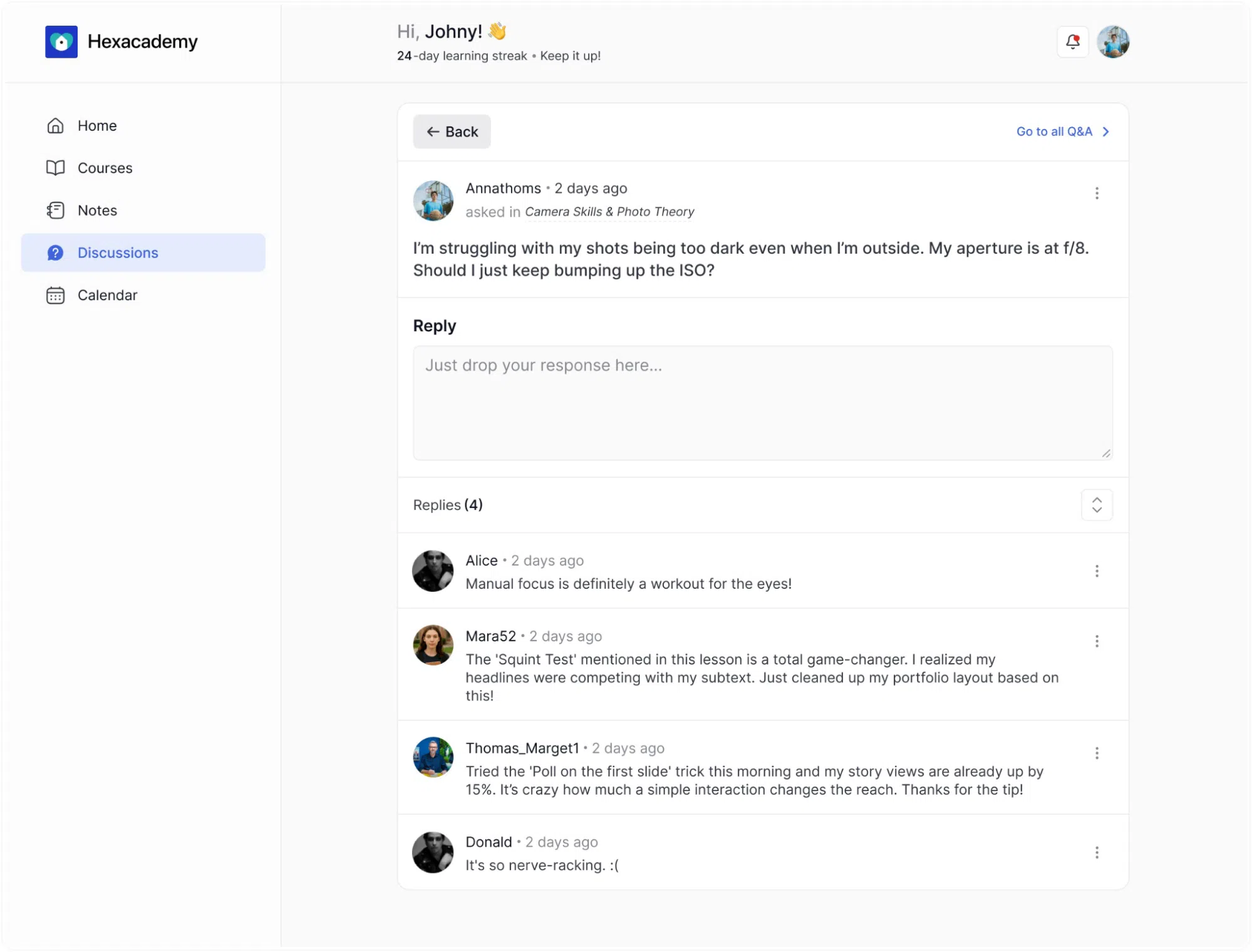Click the Alice username
Image resolution: width=1252 pixels, height=952 pixels.
[x=481, y=561]
